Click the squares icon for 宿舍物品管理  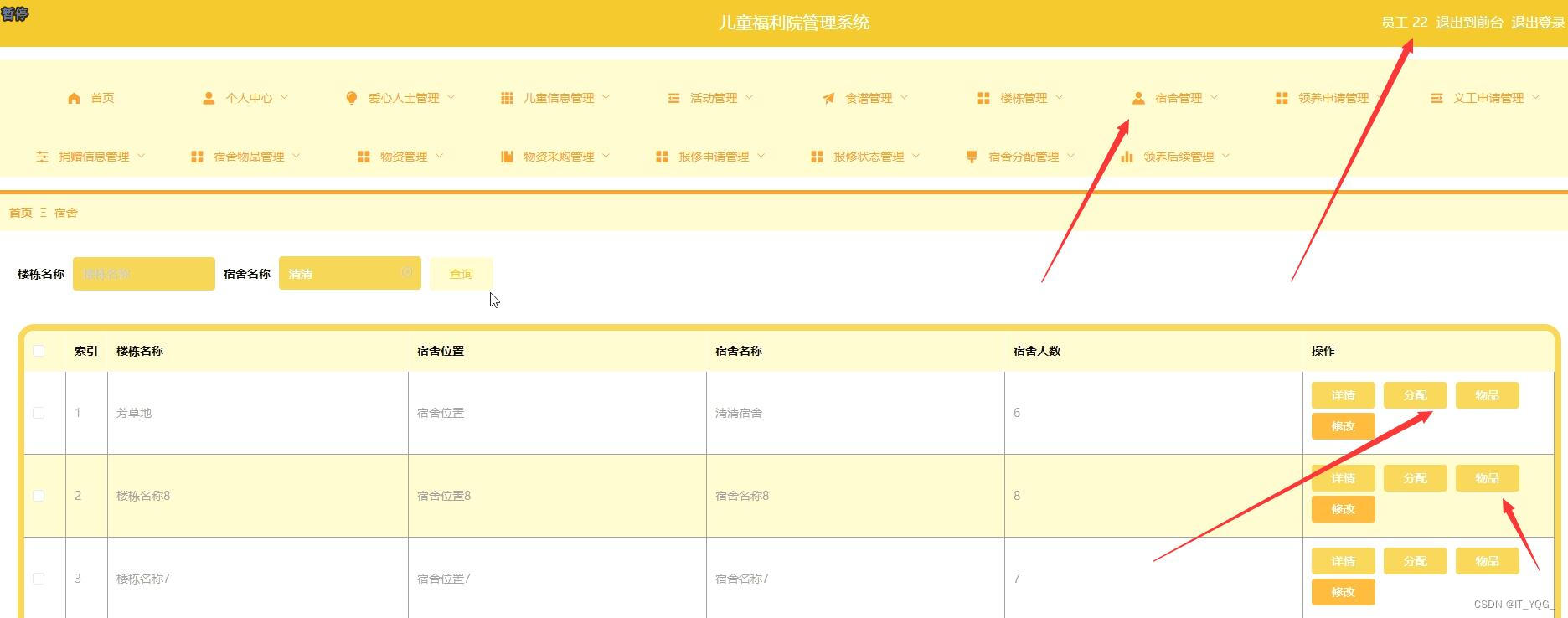coord(197,157)
